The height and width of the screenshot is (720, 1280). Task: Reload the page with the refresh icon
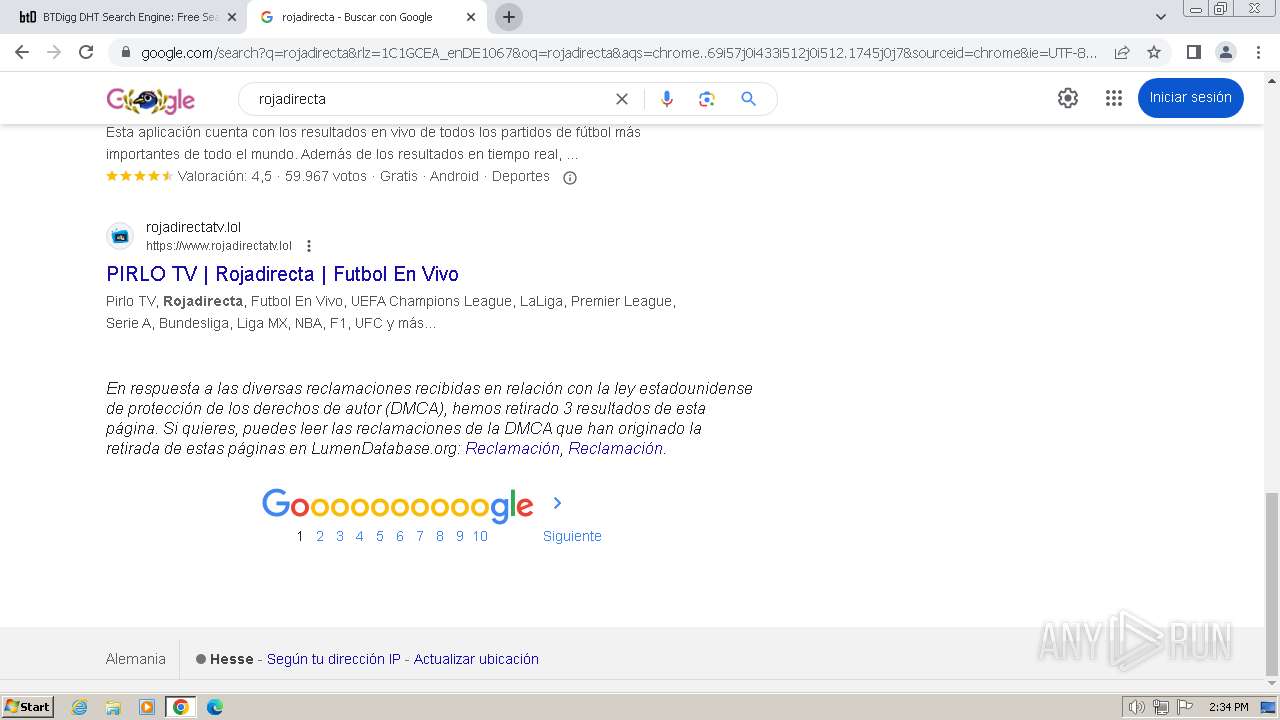86,52
